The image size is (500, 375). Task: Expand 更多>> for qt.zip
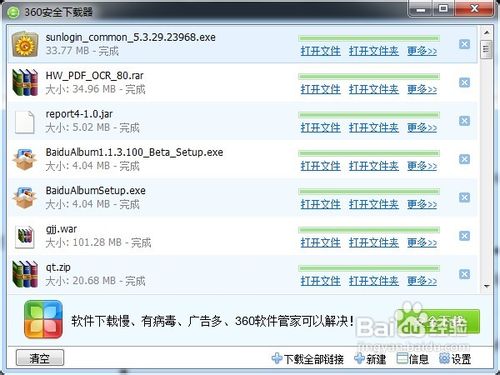coord(422,281)
